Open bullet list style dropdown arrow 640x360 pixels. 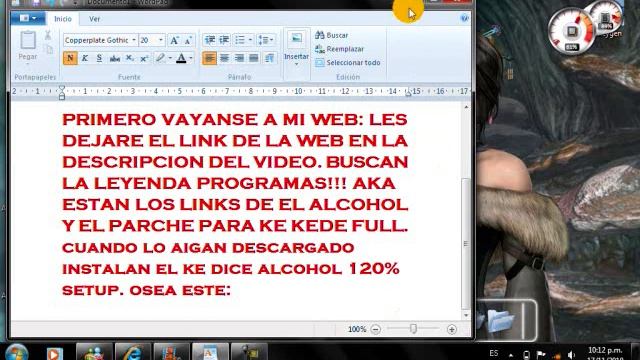pos(250,40)
